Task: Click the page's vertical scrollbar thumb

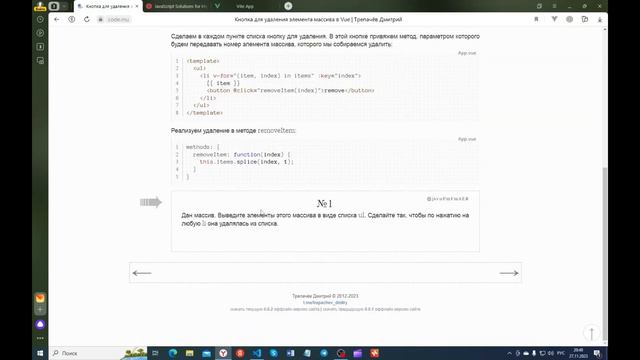Action: 605,253
